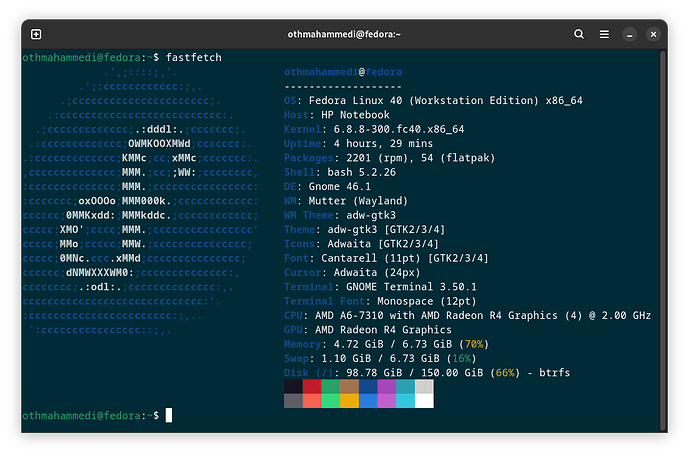Click the OS line Fedora Linux 40
The width and height of the screenshot is (689, 456).
[x=433, y=101]
